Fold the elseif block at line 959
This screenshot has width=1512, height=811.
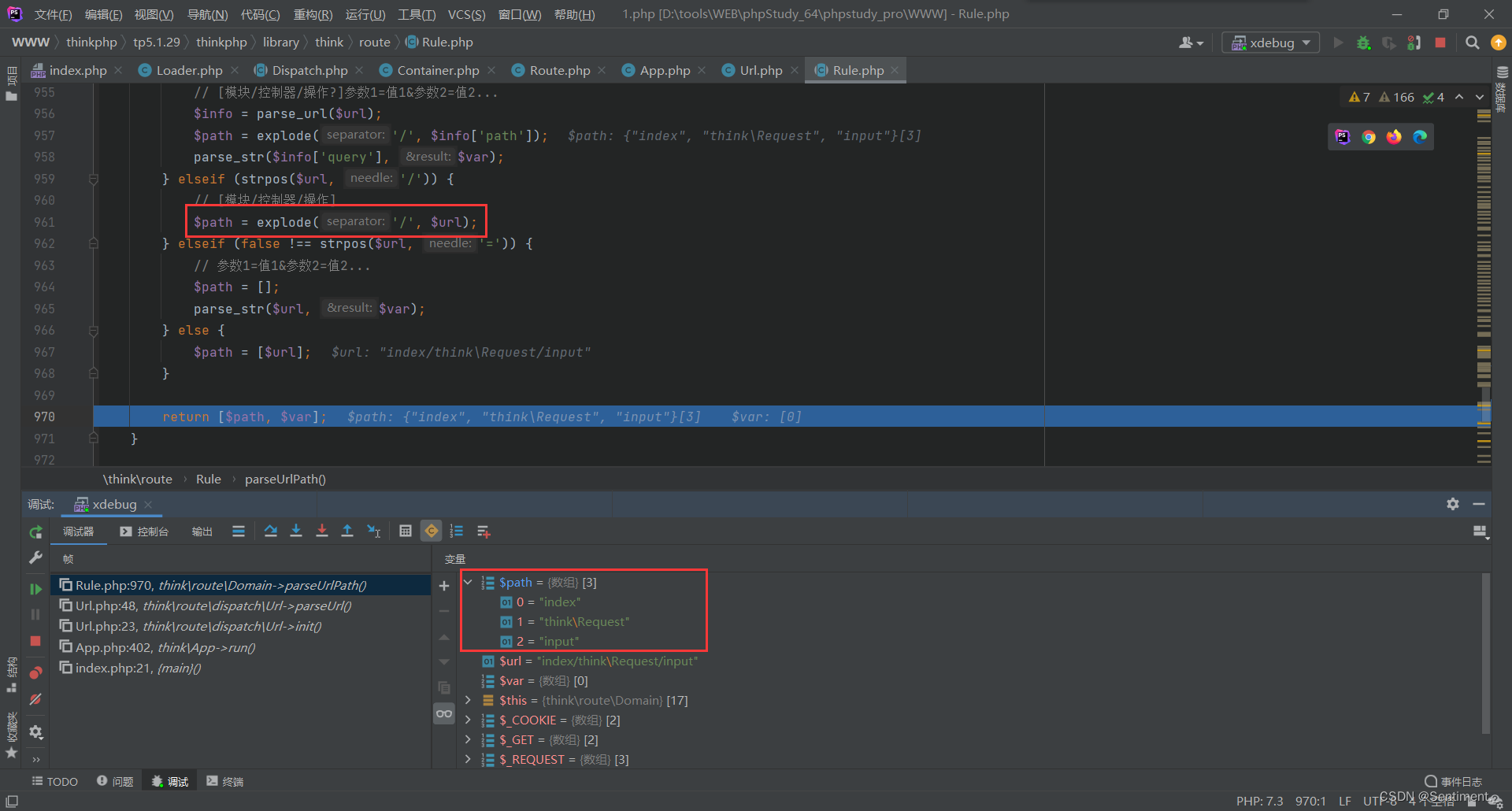[94, 180]
